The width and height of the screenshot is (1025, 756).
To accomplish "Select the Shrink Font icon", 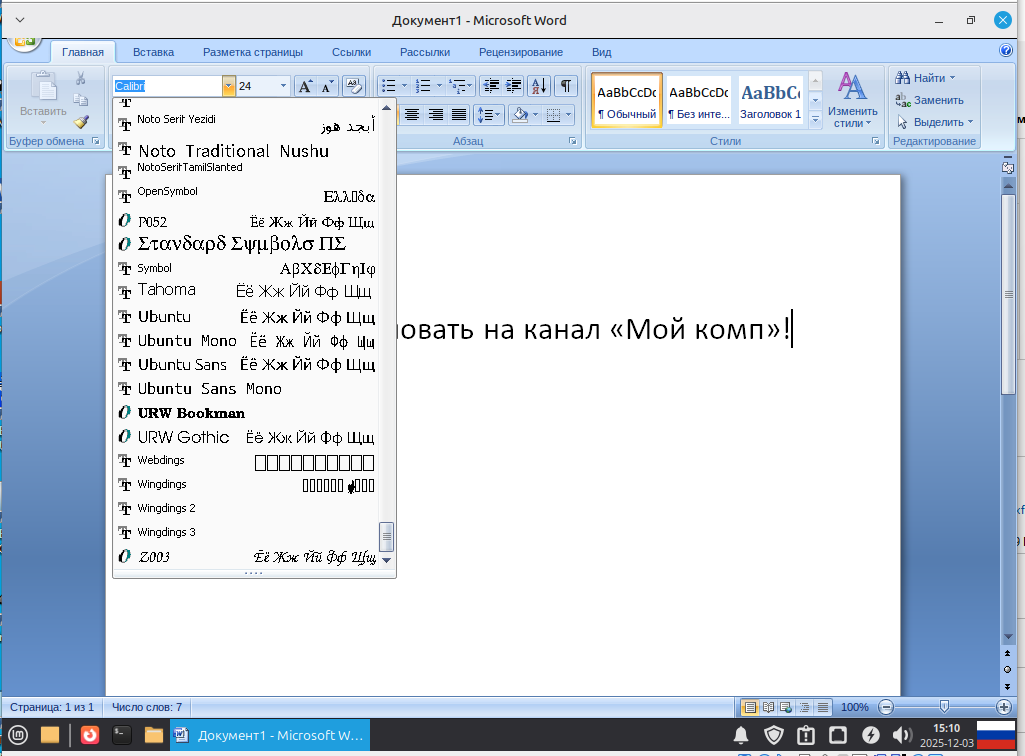I will (x=326, y=85).
